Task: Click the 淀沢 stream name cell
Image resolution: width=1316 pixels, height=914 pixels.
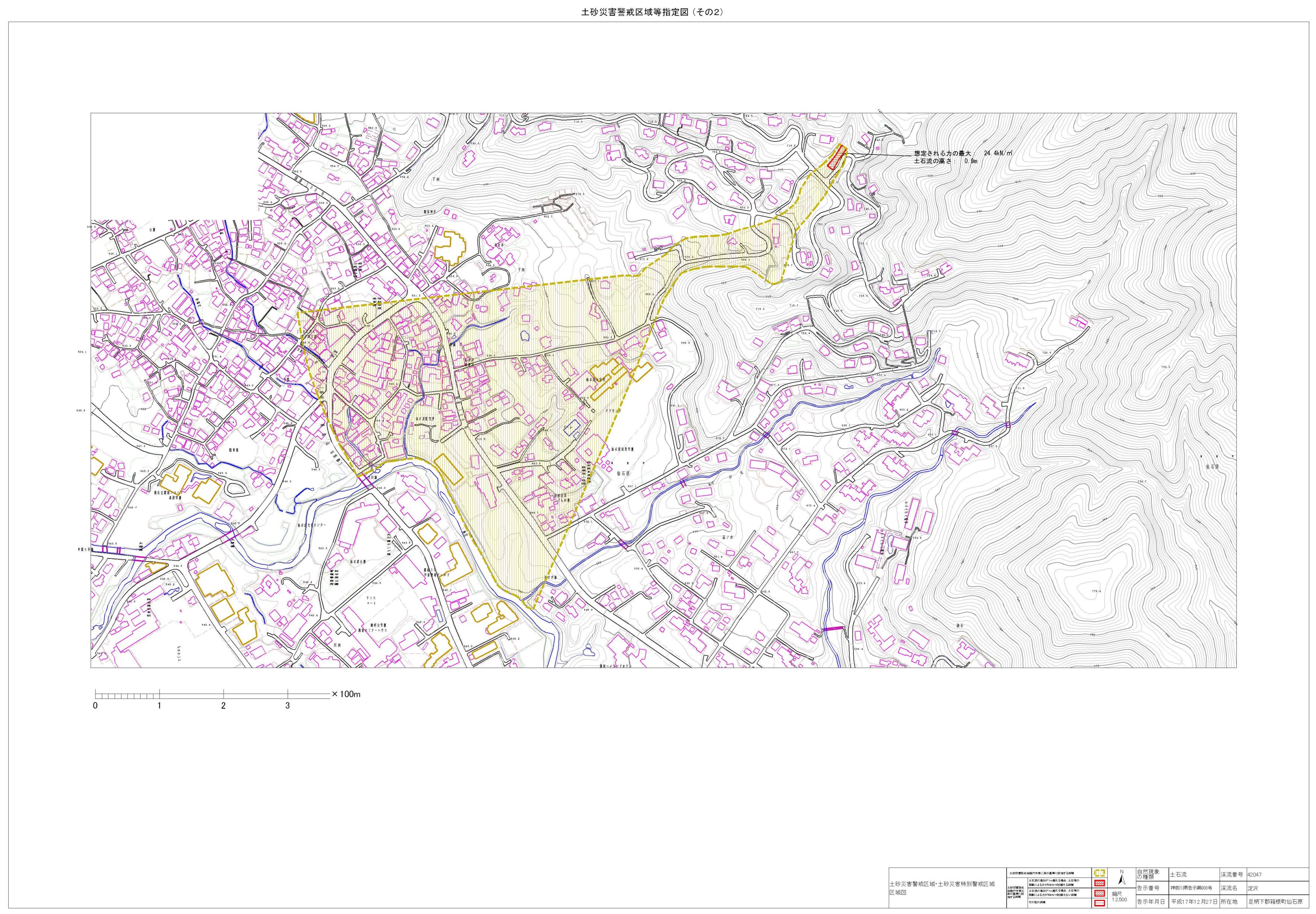Action: click(1252, 888)
